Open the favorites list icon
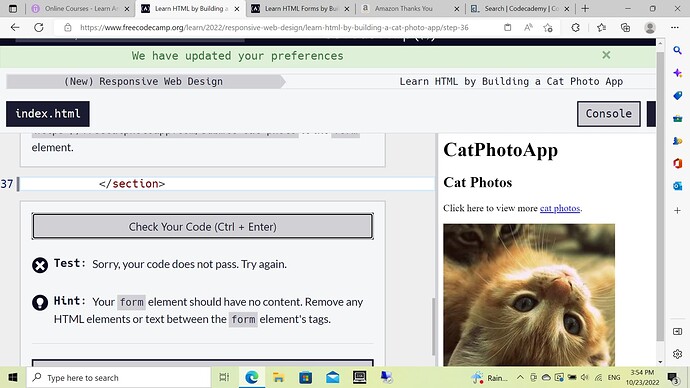The width and height of the screenshot is (690, 388). coord(601,27)
